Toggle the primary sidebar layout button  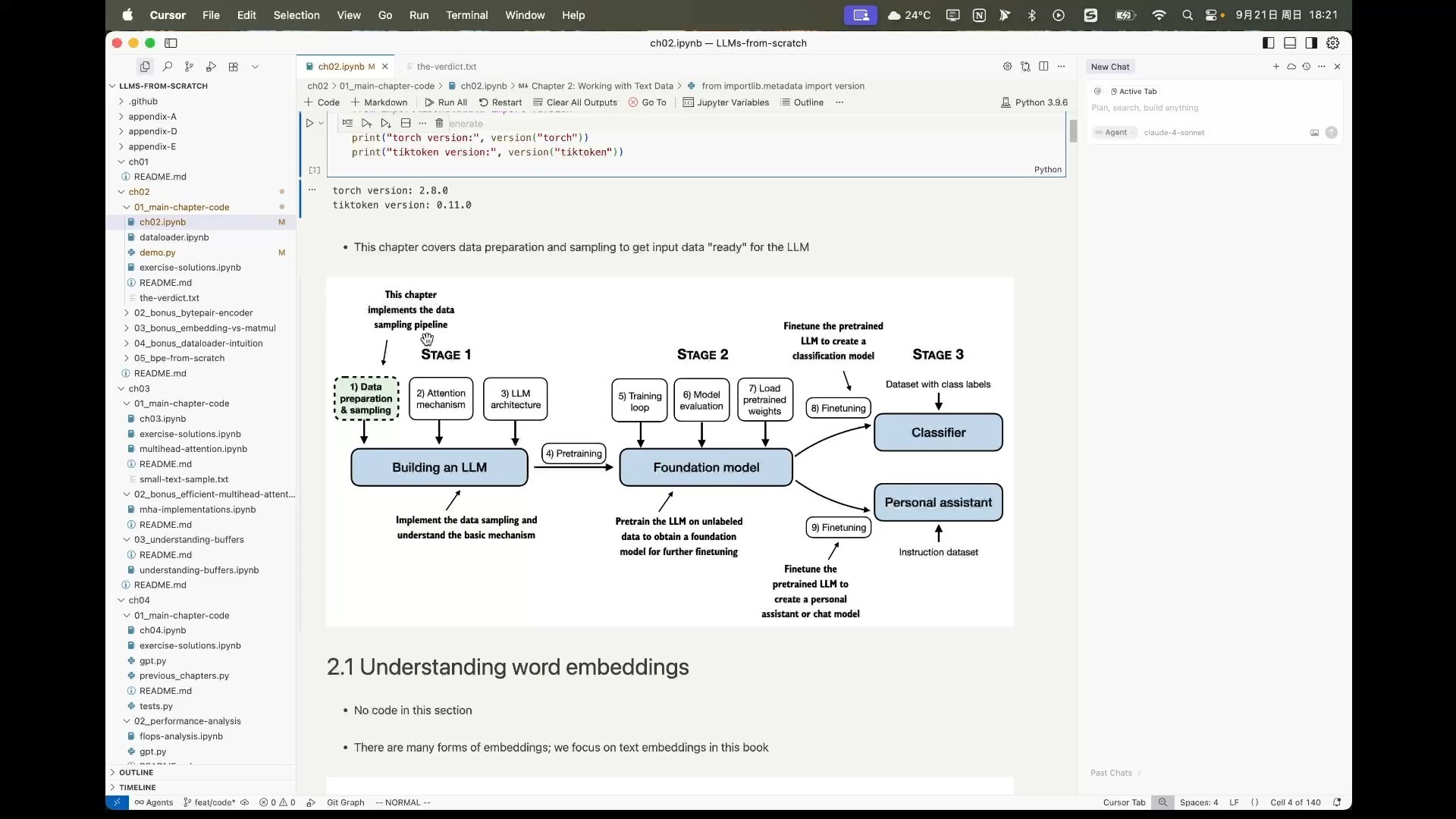(x=1268, y=43)
